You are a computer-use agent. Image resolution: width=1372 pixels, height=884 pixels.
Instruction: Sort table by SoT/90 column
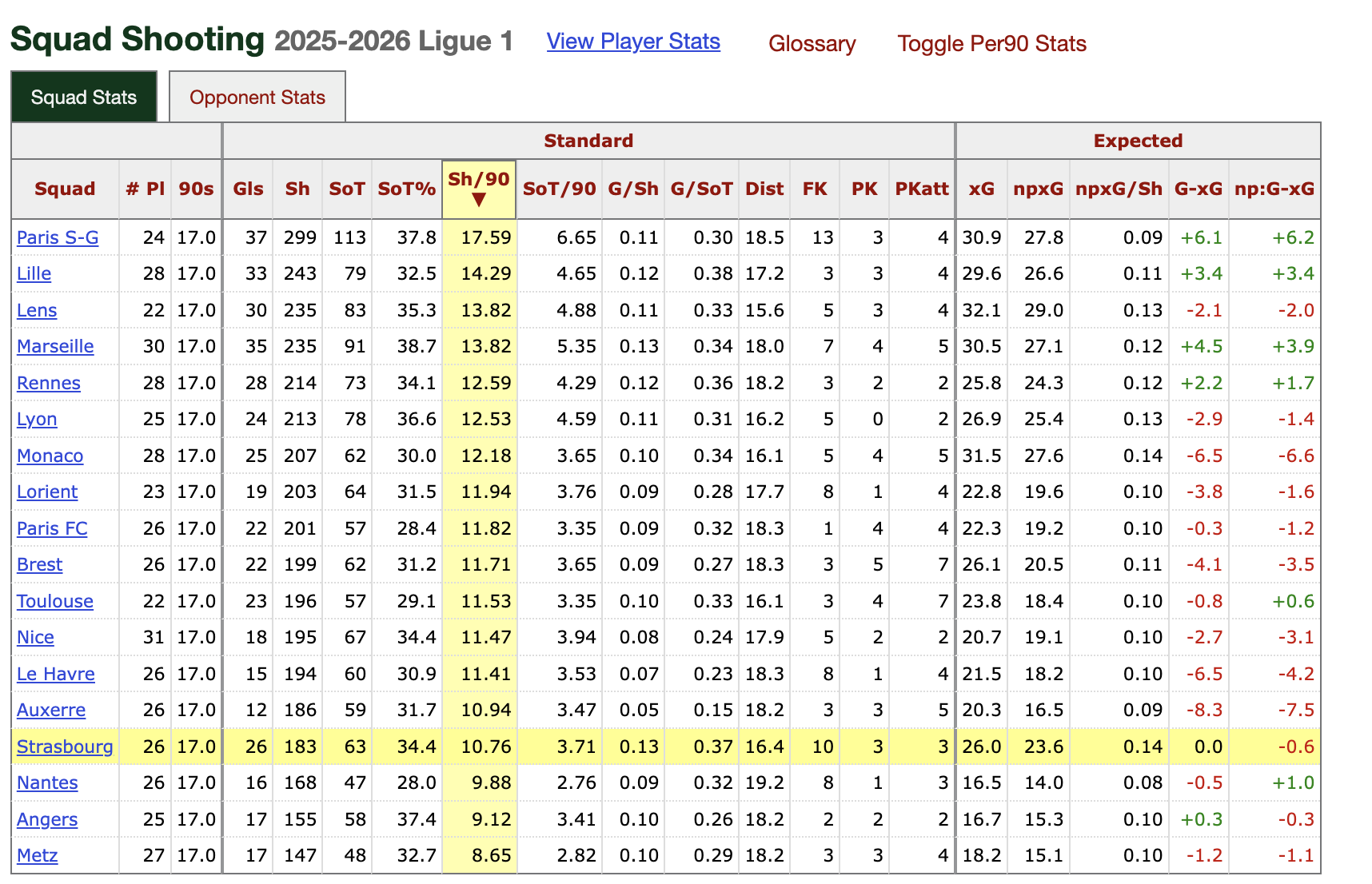(560, 189)
